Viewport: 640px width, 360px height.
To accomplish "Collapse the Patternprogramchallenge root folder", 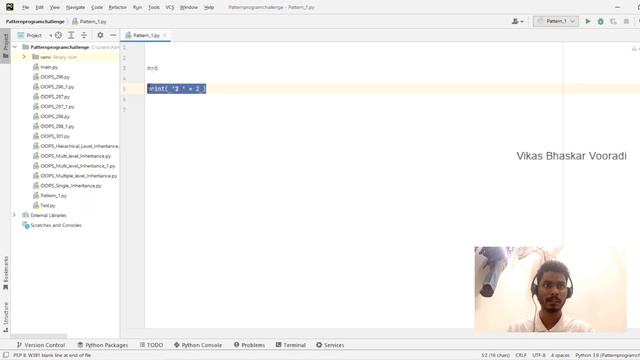I will coord(15,47).
